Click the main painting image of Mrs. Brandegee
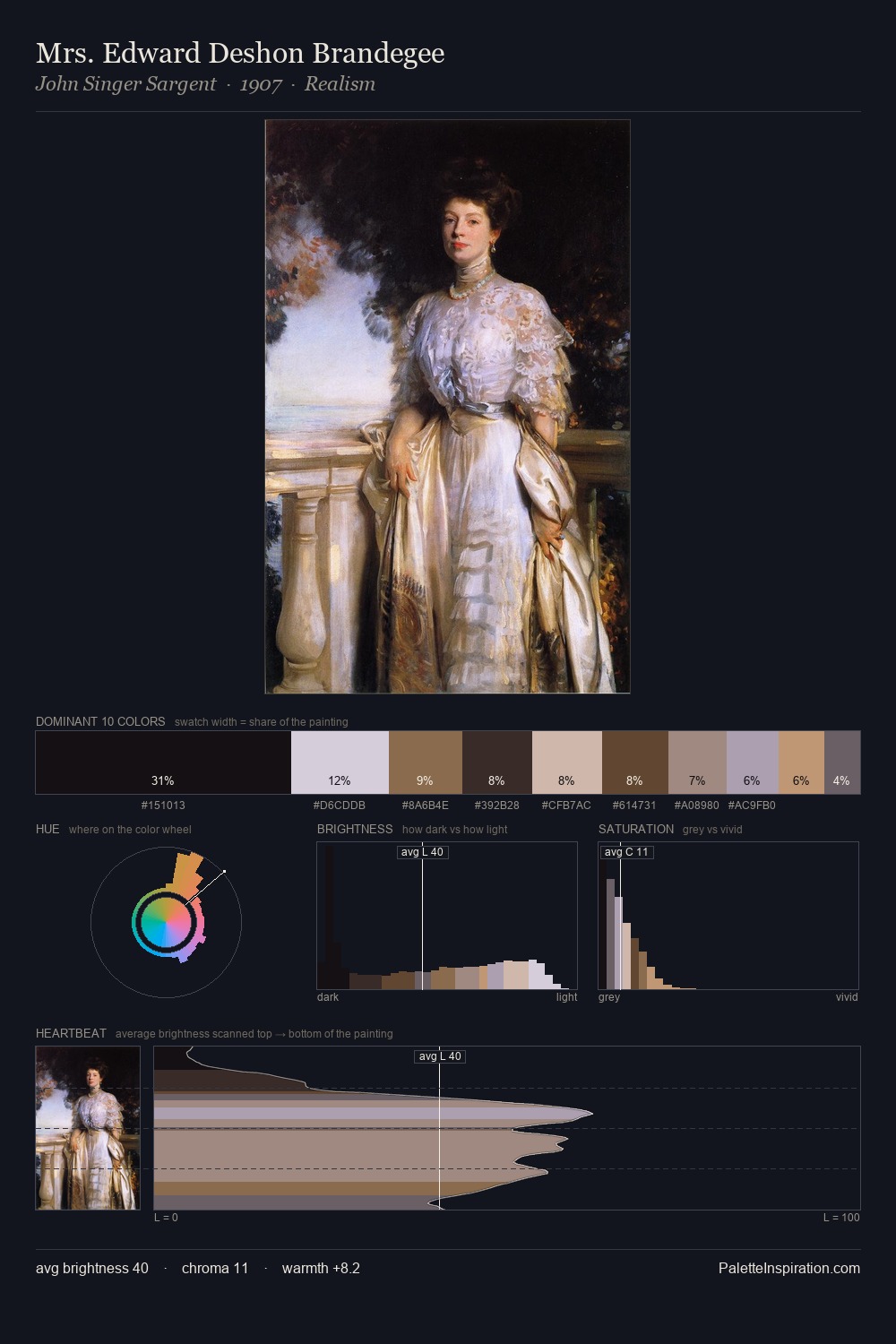This screenshot has height=1344, width=896. 447,407
